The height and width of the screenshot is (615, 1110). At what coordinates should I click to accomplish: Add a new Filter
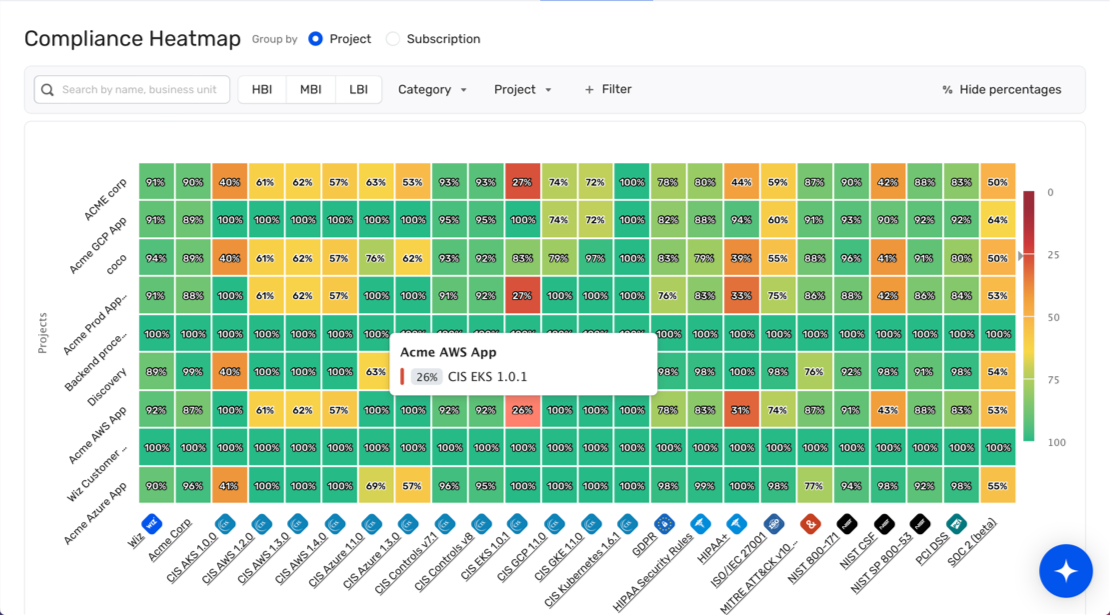608,90
